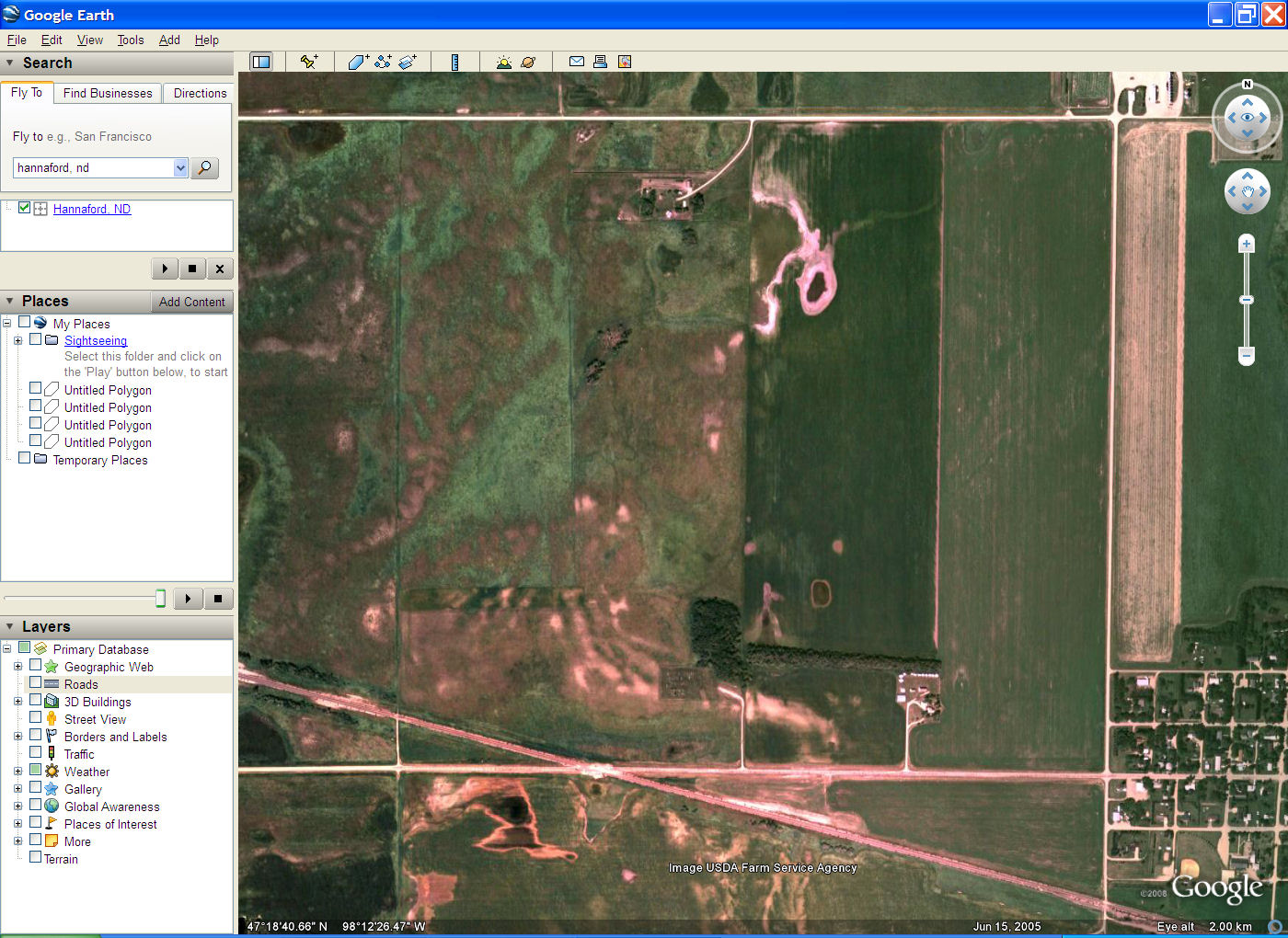Stop the Places tour button
This screenshot has height=938, width=1288.
coord(218,599)
